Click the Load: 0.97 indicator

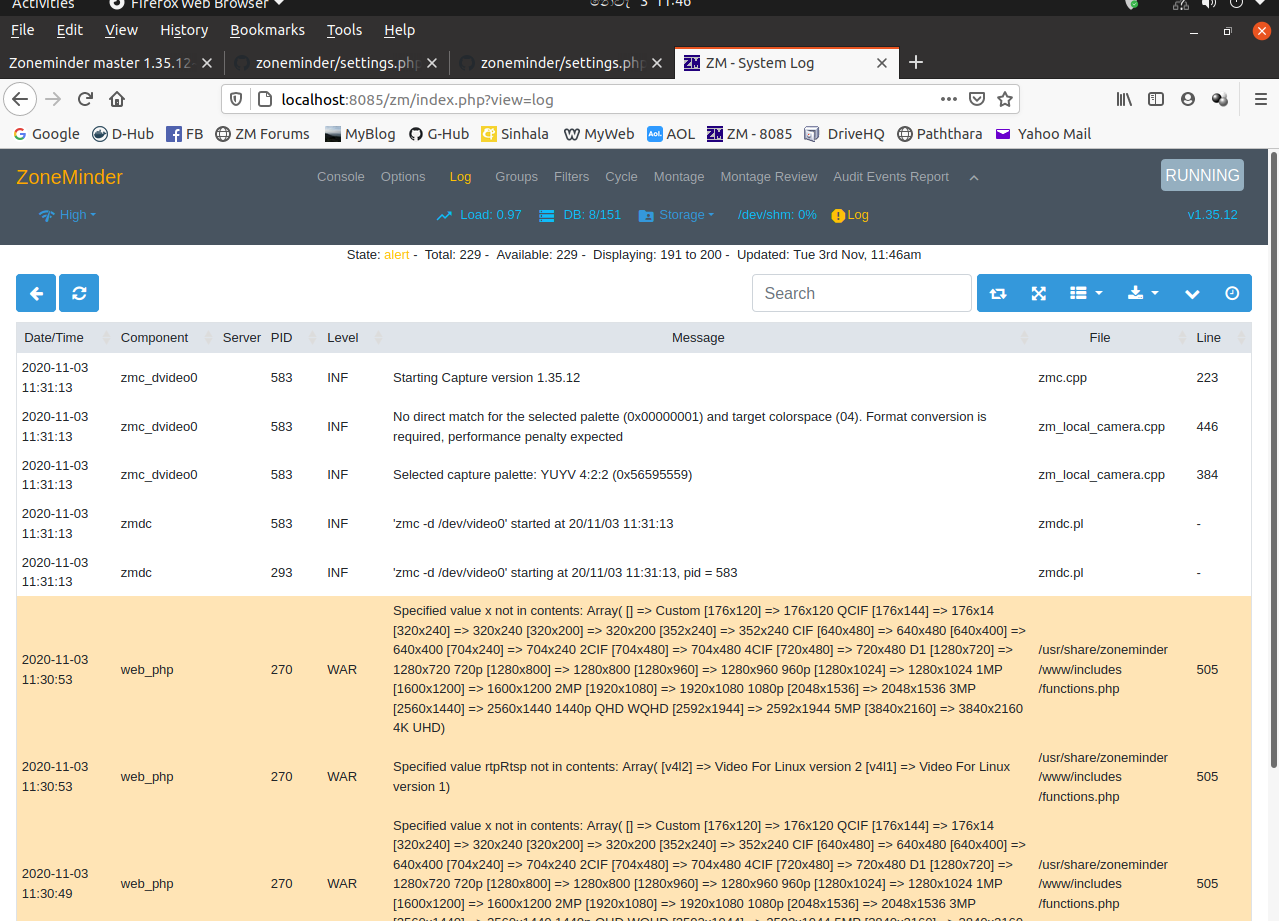click(479, 215)
